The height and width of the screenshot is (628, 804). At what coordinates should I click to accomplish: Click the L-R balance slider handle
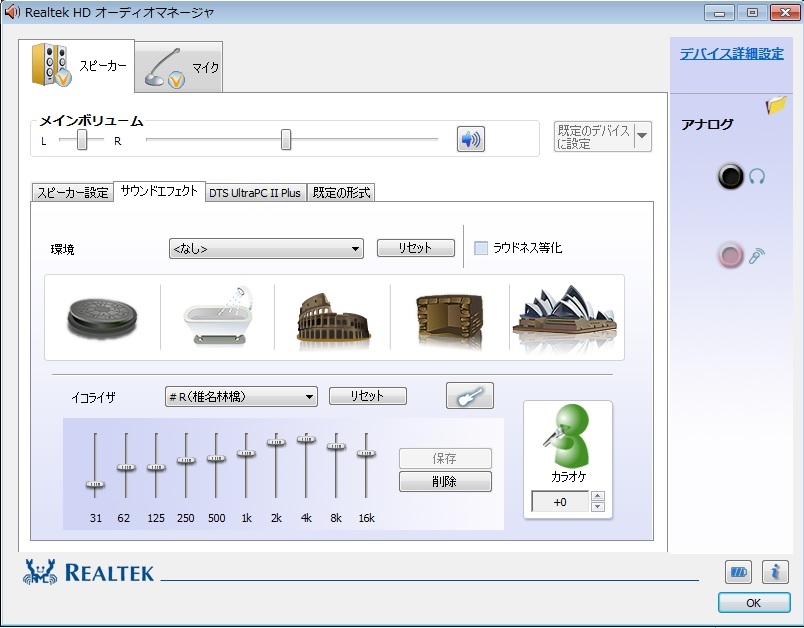click(x=82, y=139)
